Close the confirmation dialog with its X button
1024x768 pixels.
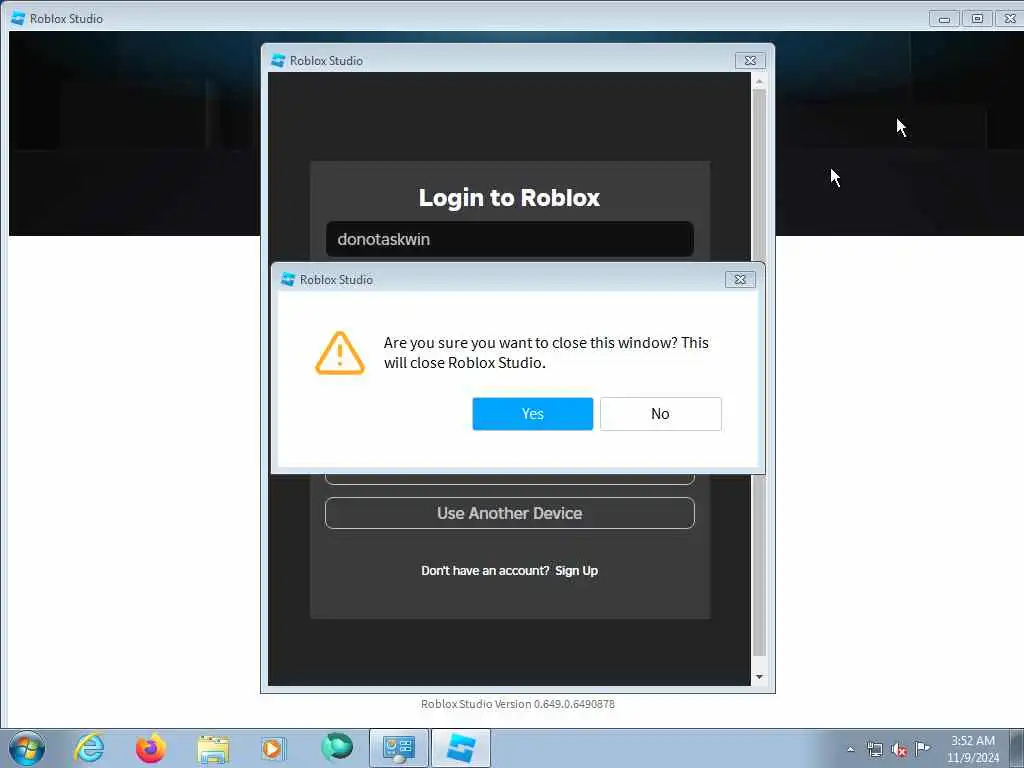740,280
